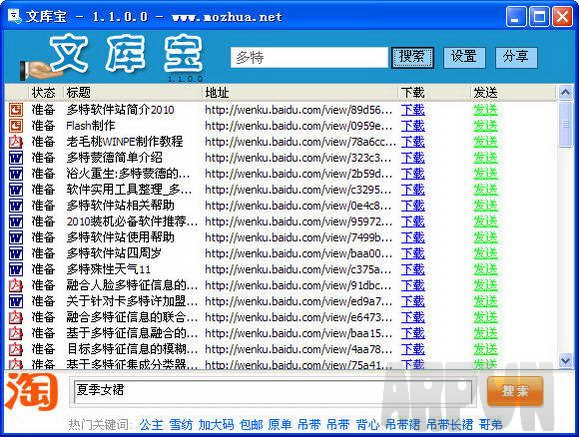Click the PowerPoint icon beside Flash制作
The width and height of the screenshot is (579, 437).
pyautogui.click(x=16, y=126)
